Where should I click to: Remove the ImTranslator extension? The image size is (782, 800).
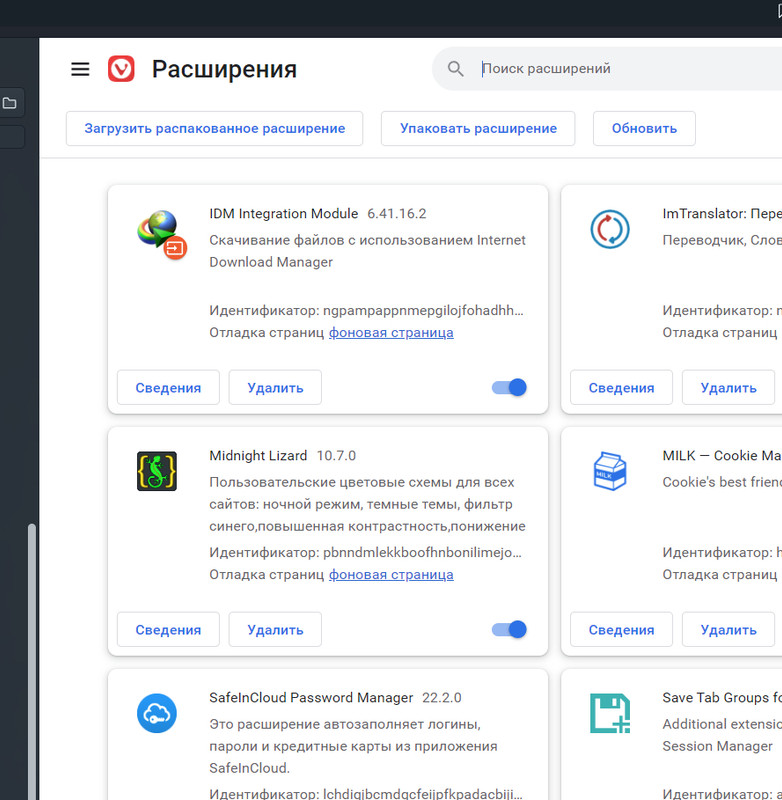pos(728,387)
